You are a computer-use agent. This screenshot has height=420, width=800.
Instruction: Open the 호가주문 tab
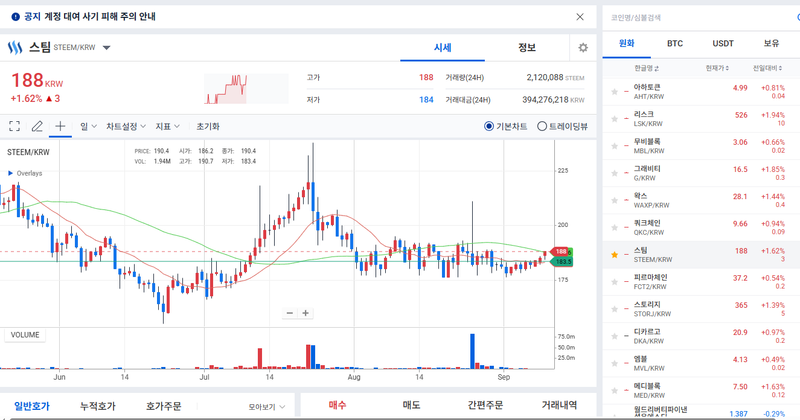click(x=163, y=406)
